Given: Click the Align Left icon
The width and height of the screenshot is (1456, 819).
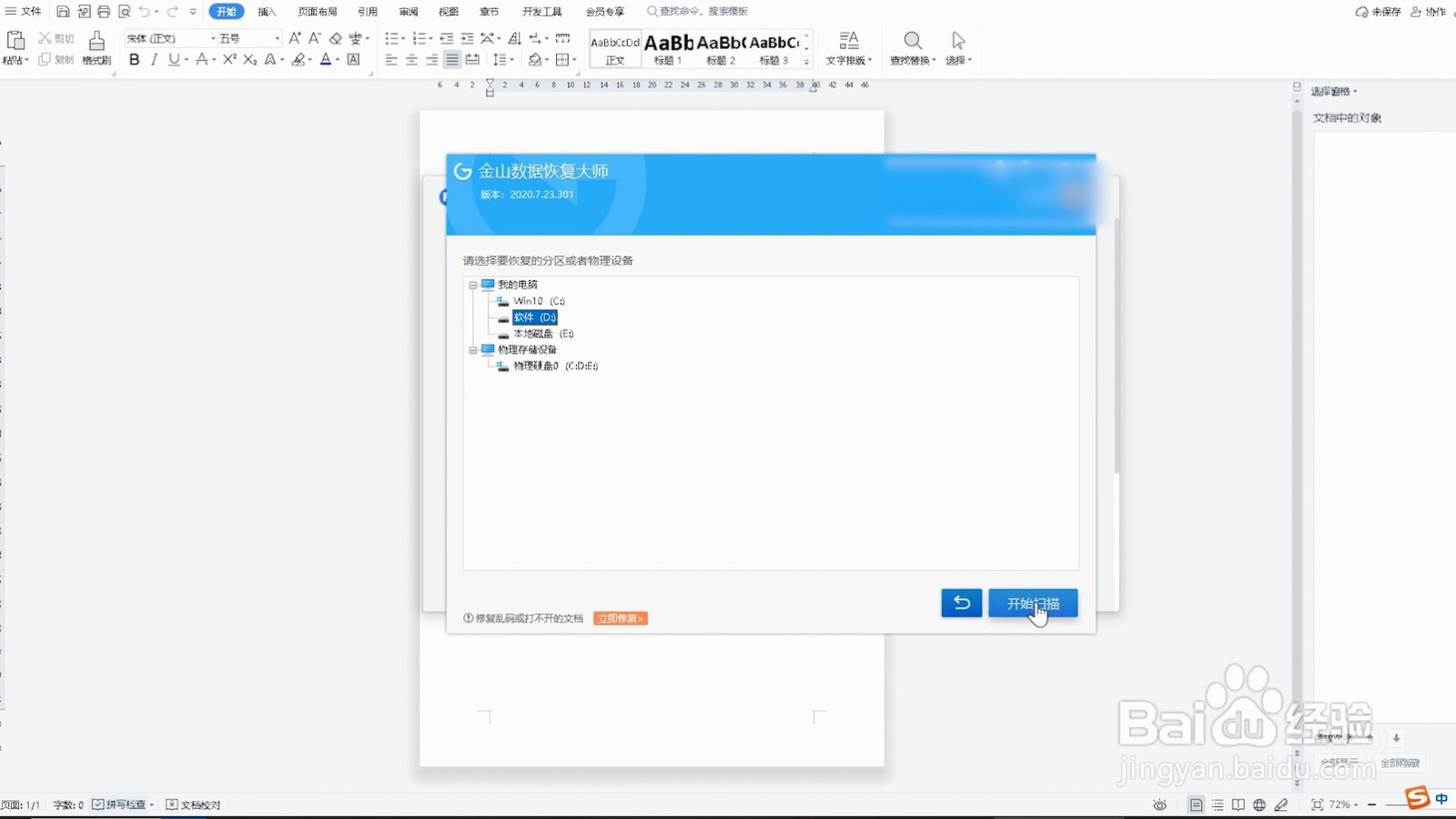Looking at the screenshot, I should coord(391,59).
